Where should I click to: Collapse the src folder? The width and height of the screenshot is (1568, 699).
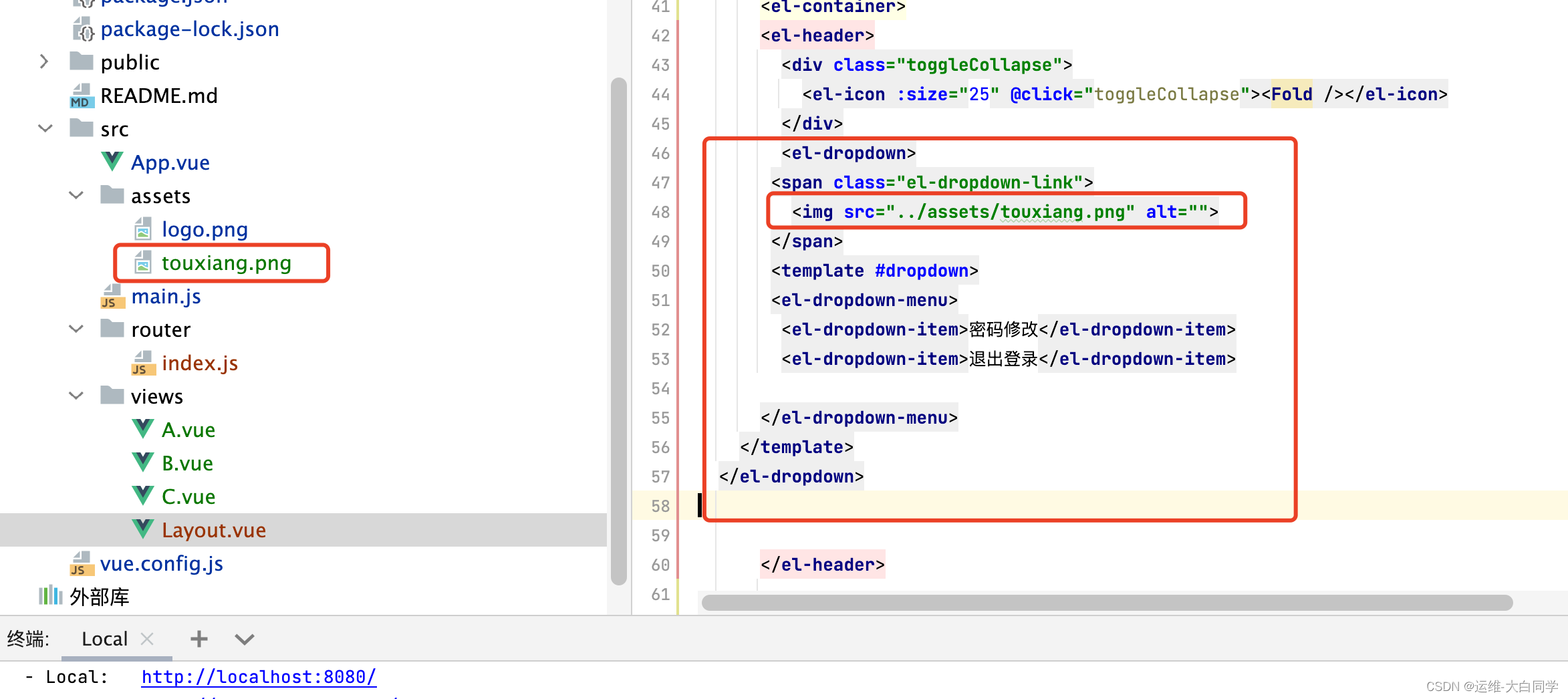coord(45,128)
